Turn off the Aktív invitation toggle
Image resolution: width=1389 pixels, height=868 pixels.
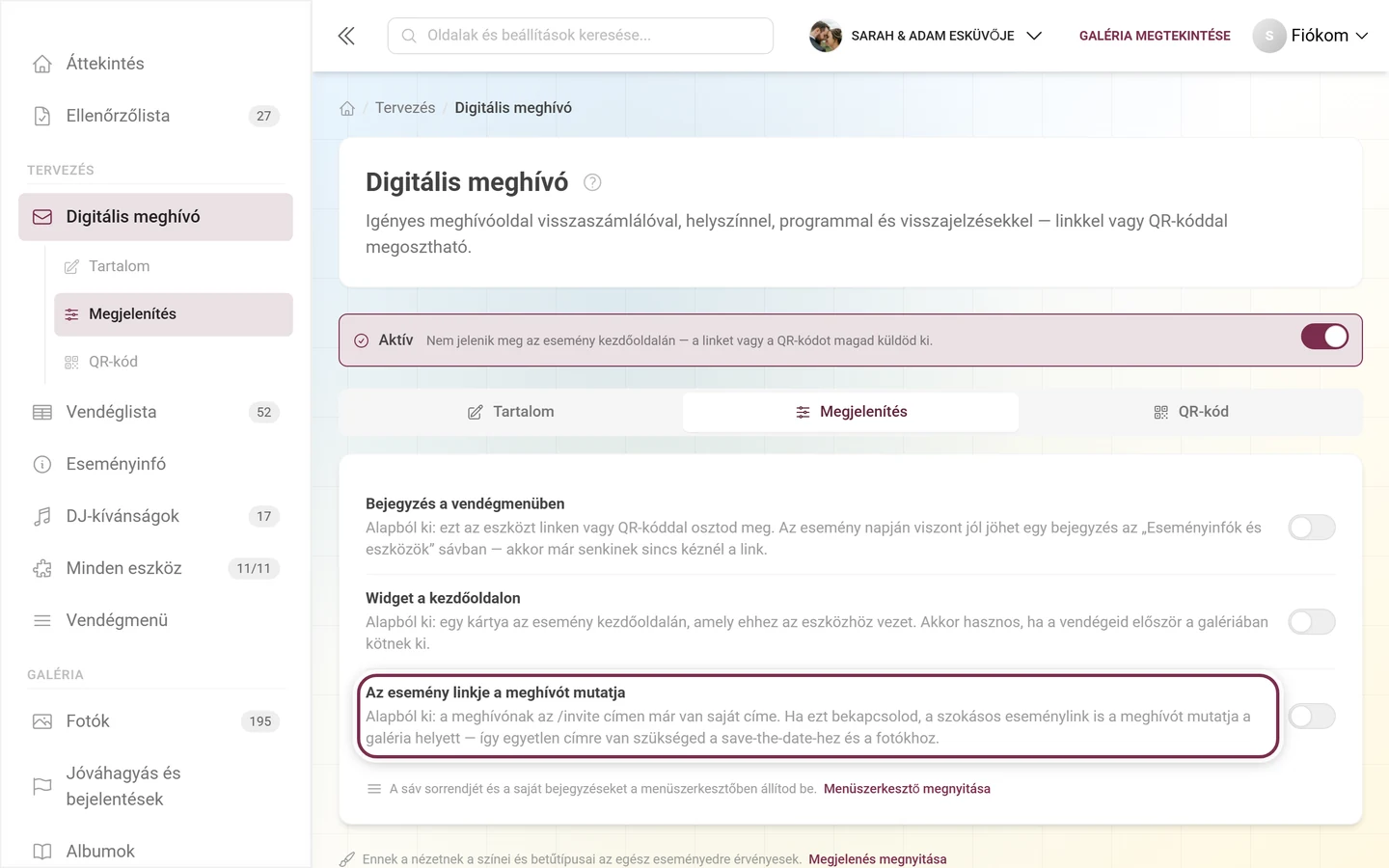tap(1324, 337)
